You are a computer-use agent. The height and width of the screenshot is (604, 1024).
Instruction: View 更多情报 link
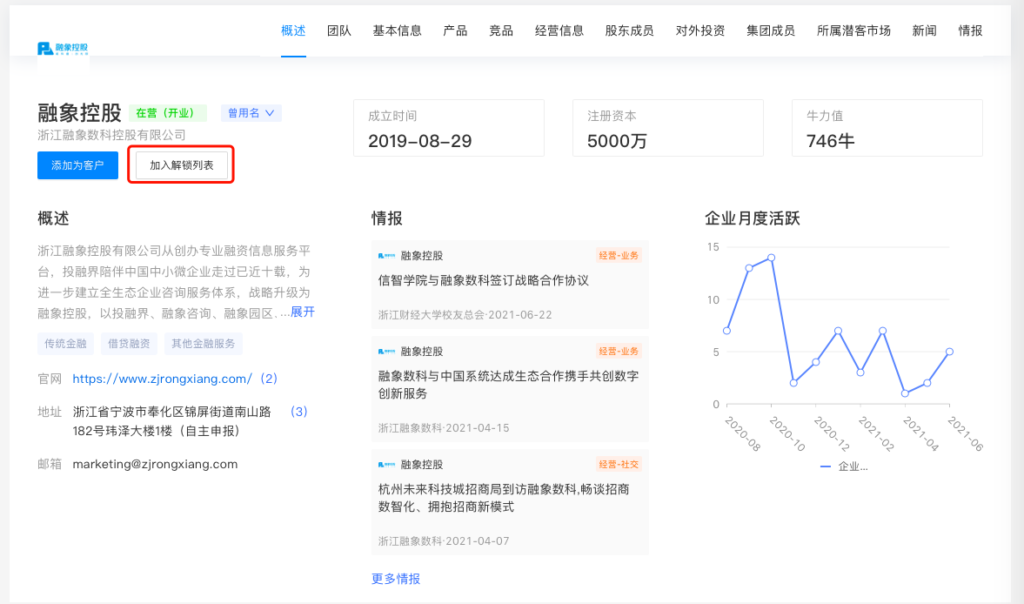pos(396,579)
